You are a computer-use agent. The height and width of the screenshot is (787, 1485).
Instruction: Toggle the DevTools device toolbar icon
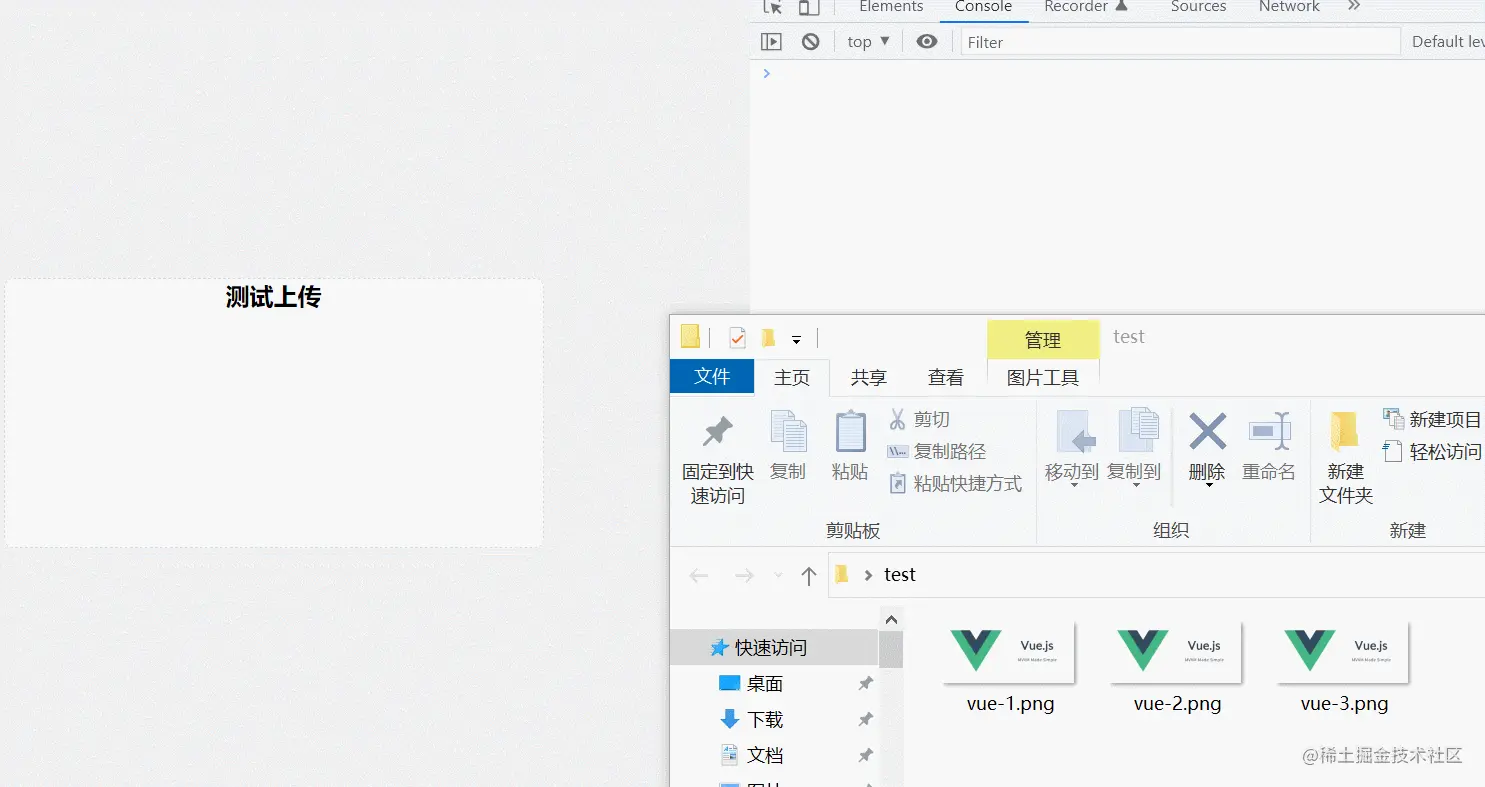point(808,7)
